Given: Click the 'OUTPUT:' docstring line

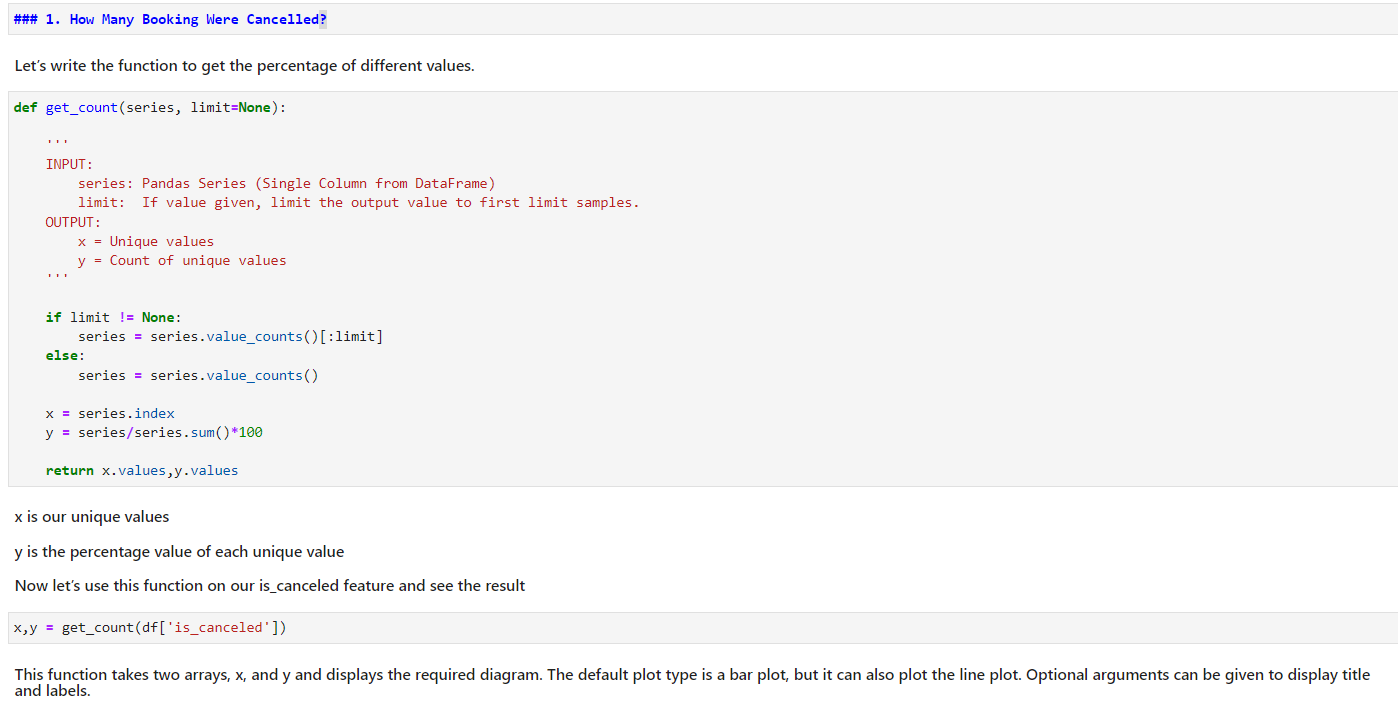Looking at the screenshot, I should [x=73, y=222].
